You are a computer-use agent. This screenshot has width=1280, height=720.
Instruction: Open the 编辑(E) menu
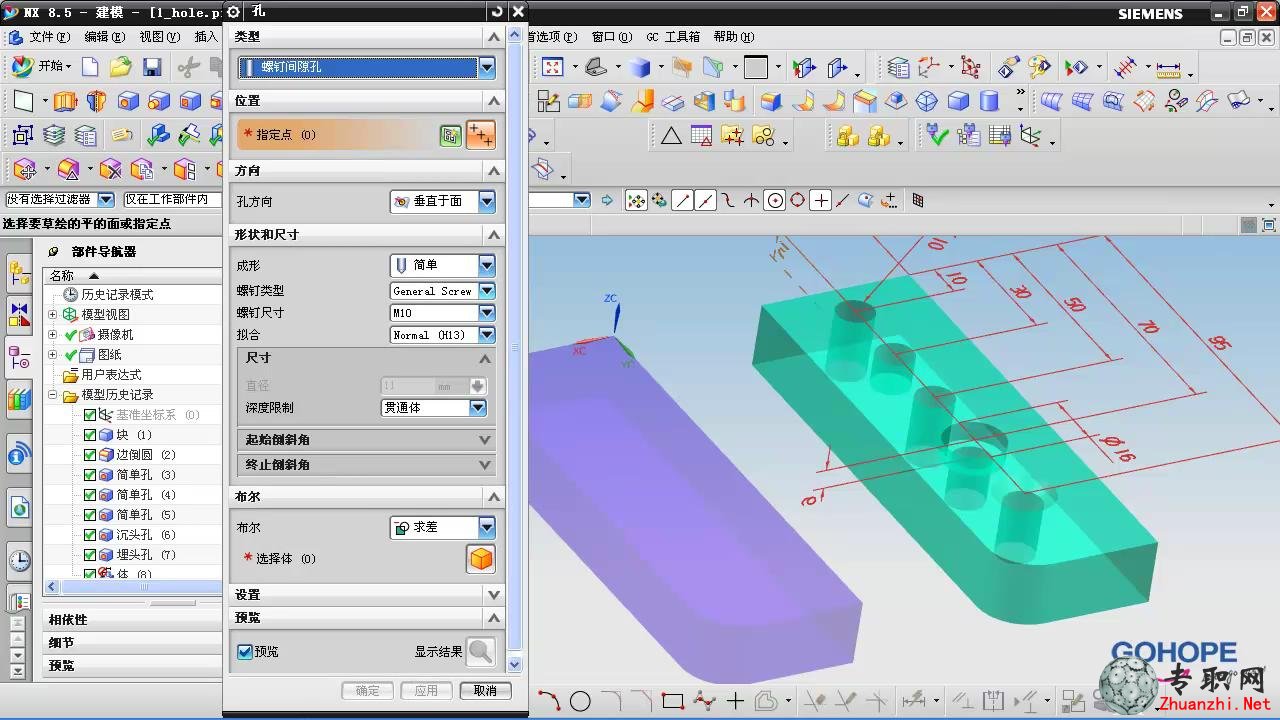point(104,37)
